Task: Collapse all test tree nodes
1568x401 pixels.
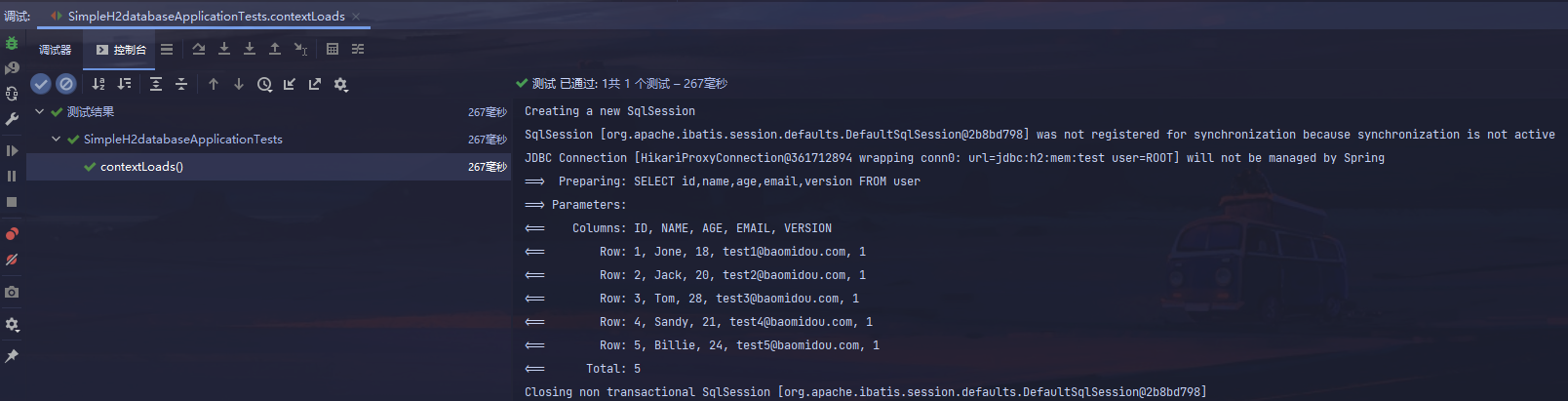Action: [181, 84]
